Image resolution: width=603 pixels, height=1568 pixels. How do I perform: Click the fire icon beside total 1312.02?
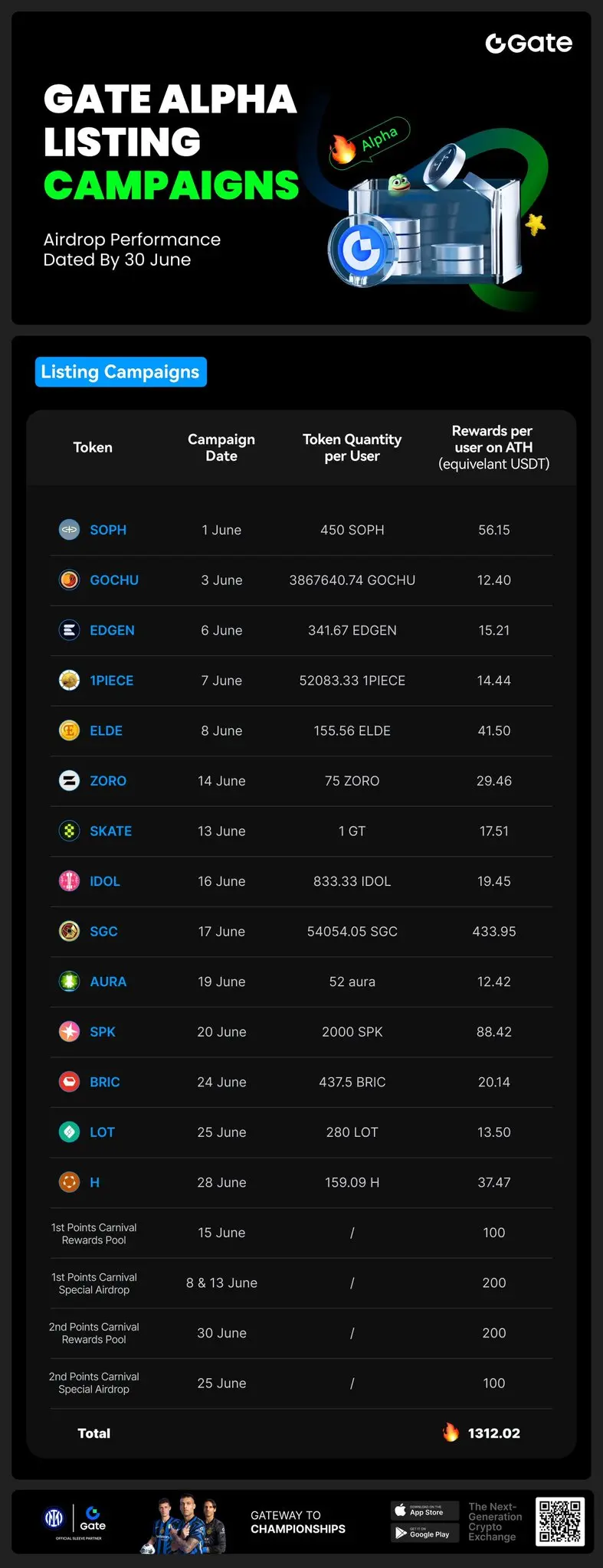[451, 1432]
